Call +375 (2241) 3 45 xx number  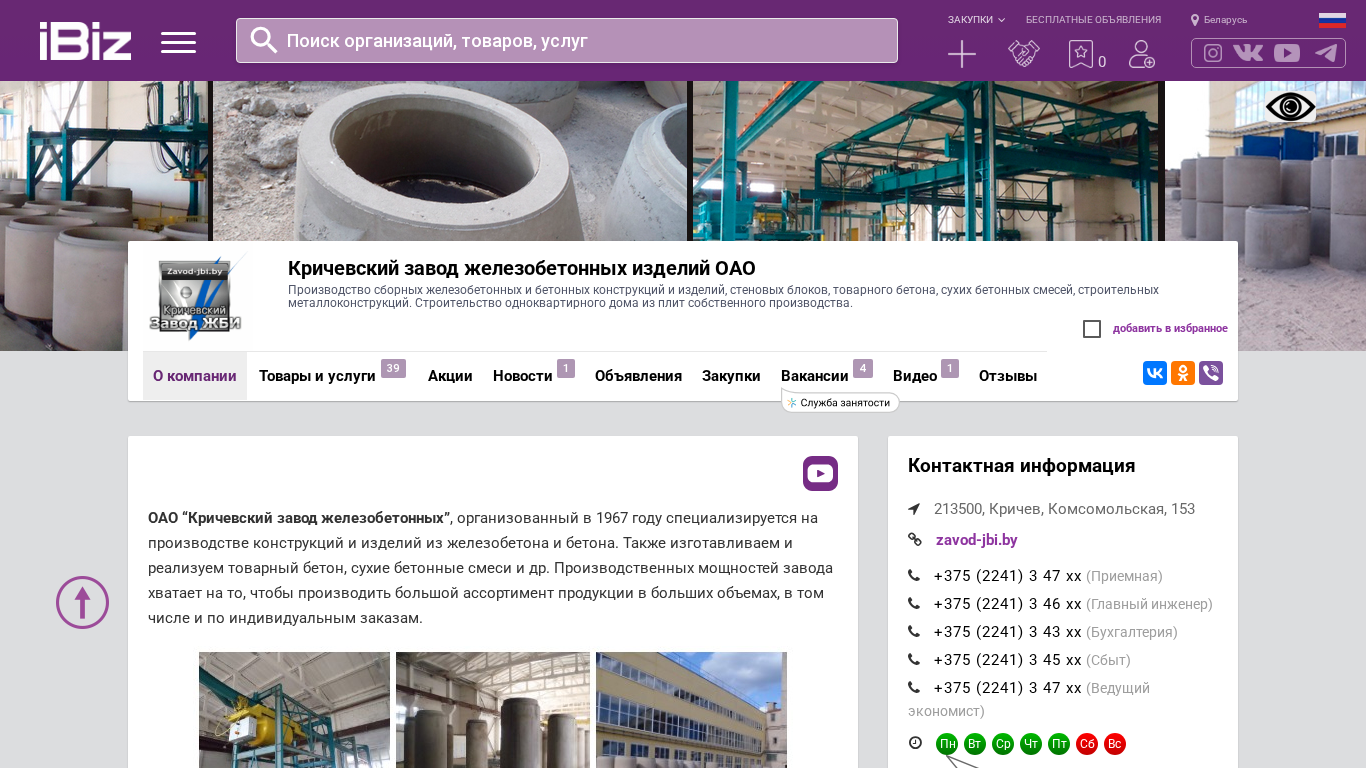coord(1008,660)
